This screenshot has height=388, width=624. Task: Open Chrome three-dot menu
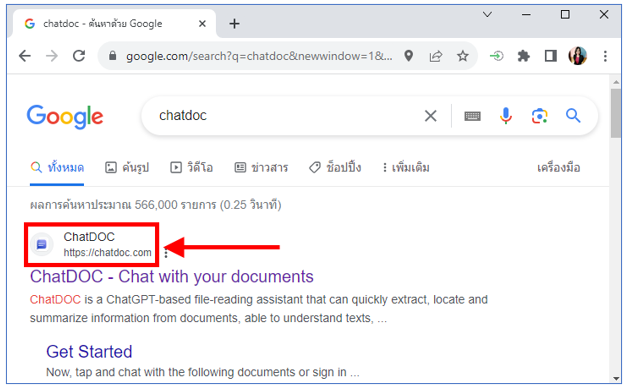coord(605,56)
